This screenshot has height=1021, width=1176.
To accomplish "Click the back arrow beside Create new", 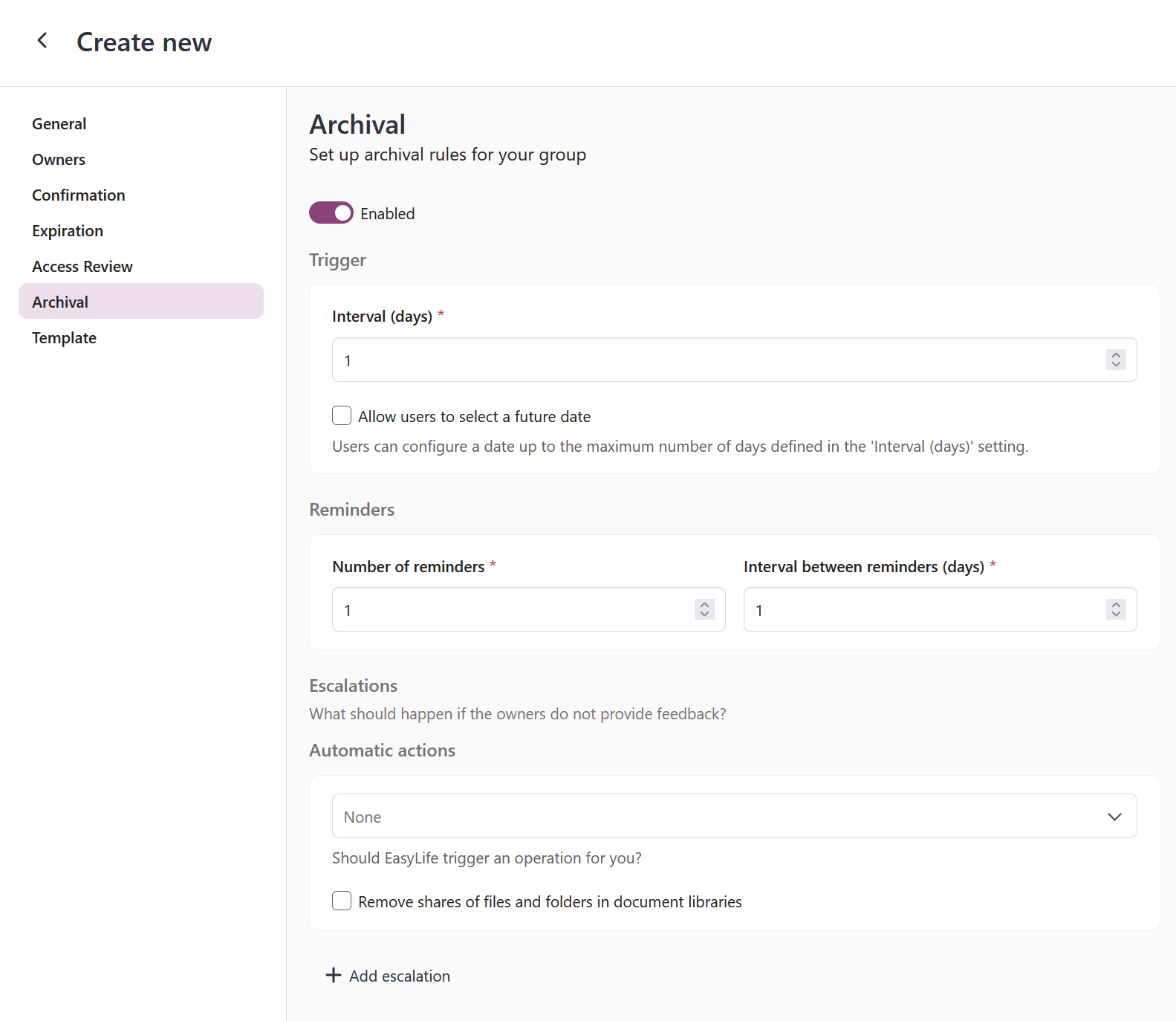I will 42,41.
